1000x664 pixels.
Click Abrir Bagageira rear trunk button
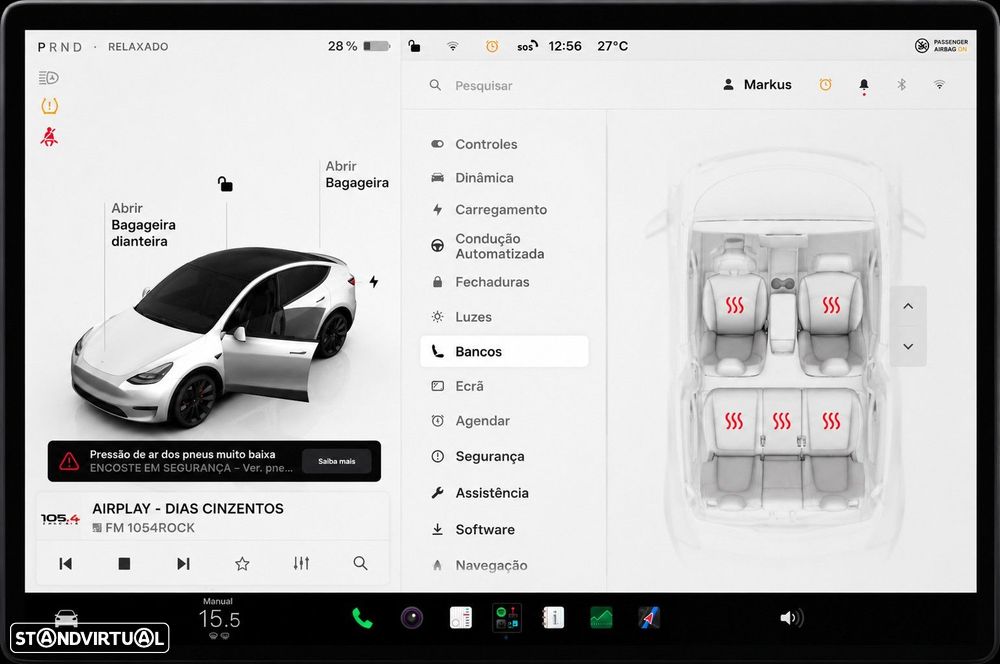click(357, 174)
